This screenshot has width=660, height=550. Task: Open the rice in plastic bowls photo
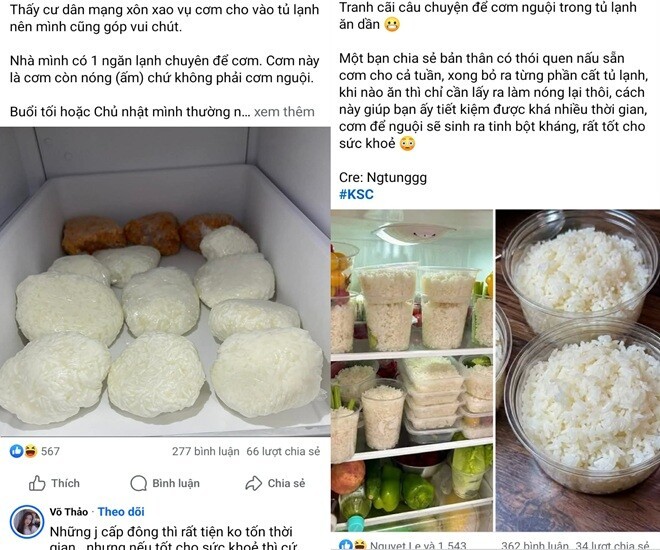click(578, 370)
